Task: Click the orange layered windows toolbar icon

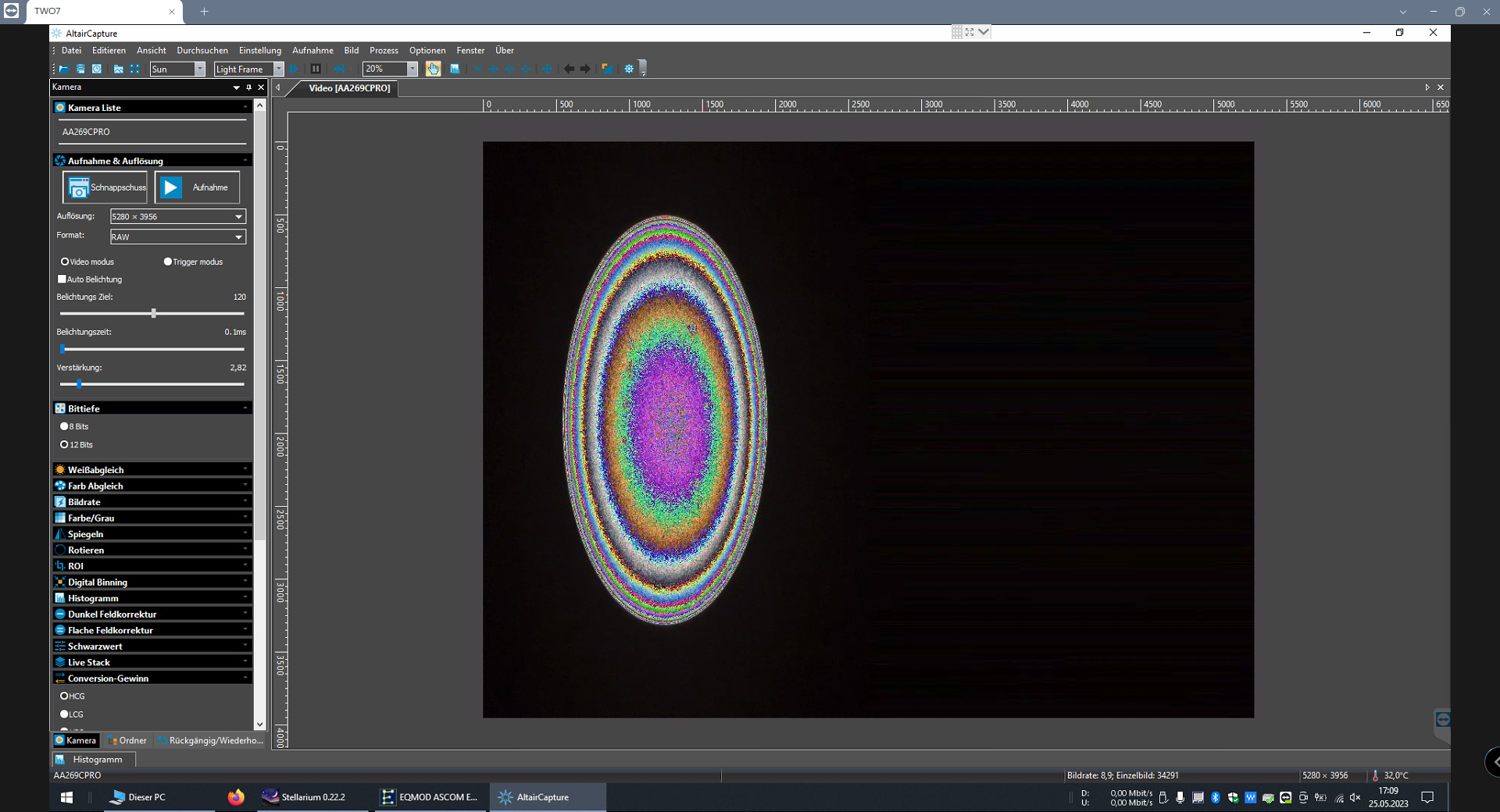Action: (x=606, y=69)
